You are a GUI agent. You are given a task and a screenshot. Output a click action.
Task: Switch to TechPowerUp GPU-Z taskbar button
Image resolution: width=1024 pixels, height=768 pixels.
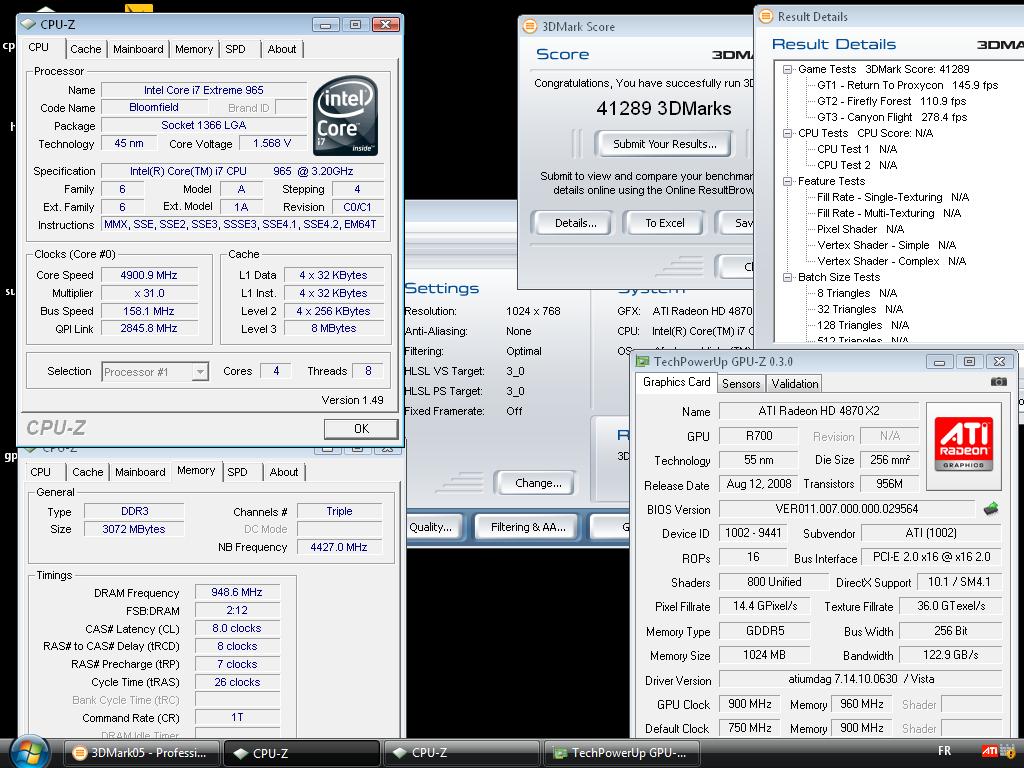pos(621,753)
